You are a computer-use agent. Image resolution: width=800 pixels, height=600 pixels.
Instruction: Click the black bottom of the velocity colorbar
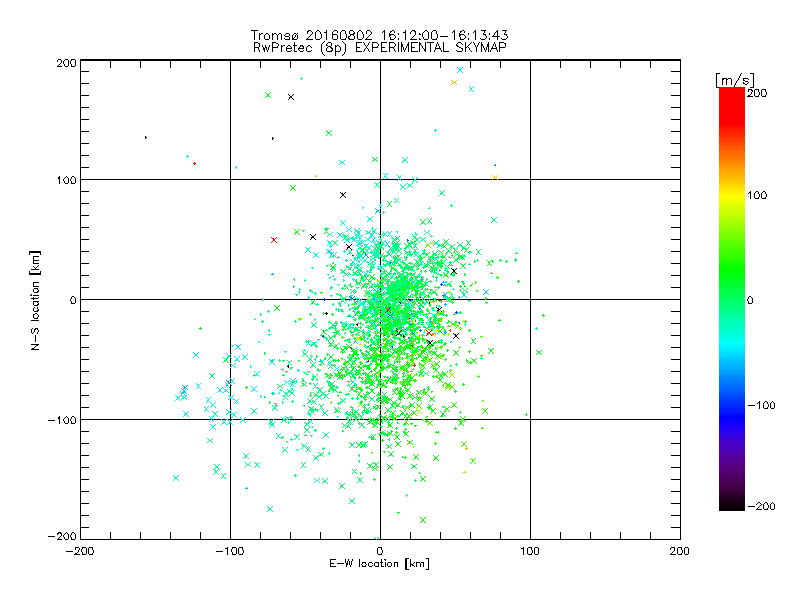pyautogui.click(x=732, y=505)
